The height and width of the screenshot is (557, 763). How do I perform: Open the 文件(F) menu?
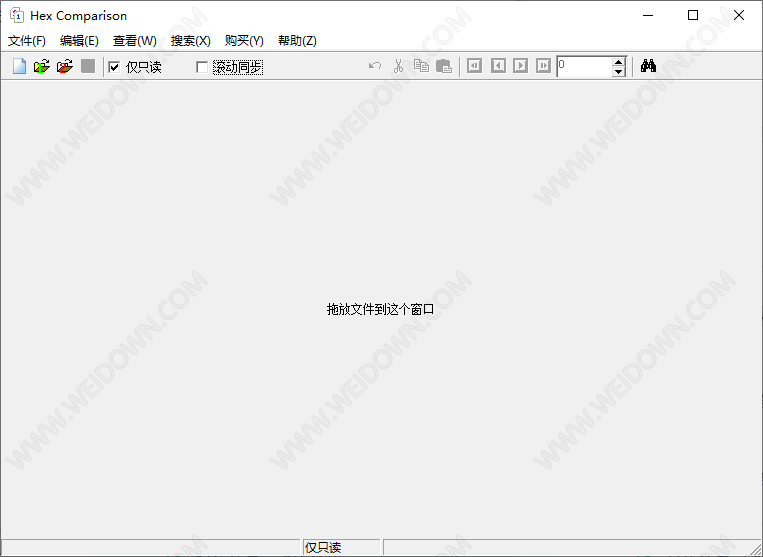[27, 41]
